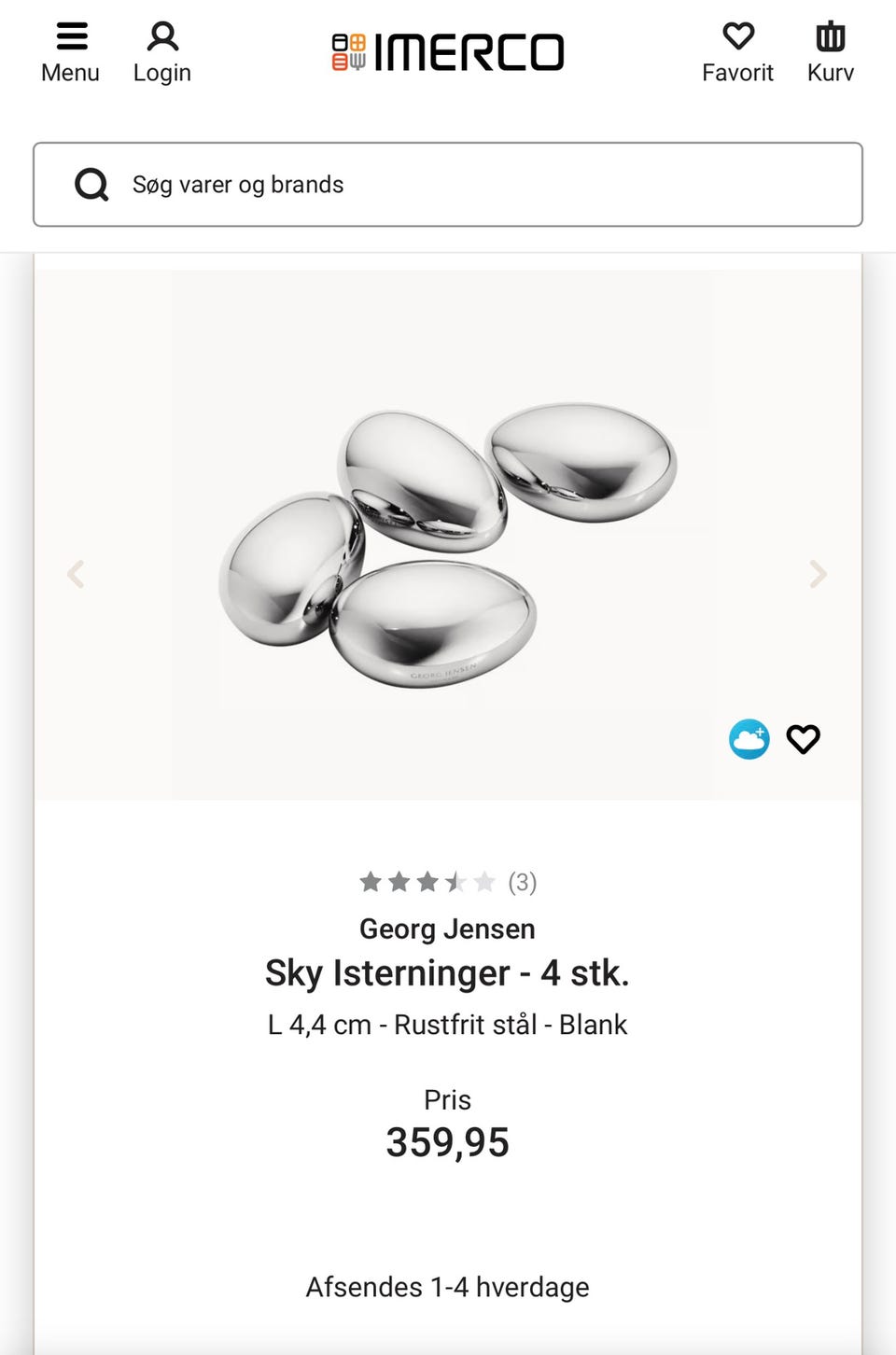Screen dimensions: 896x1355
Task: Click the search magnifier icon
Action: tap(91, 185)
